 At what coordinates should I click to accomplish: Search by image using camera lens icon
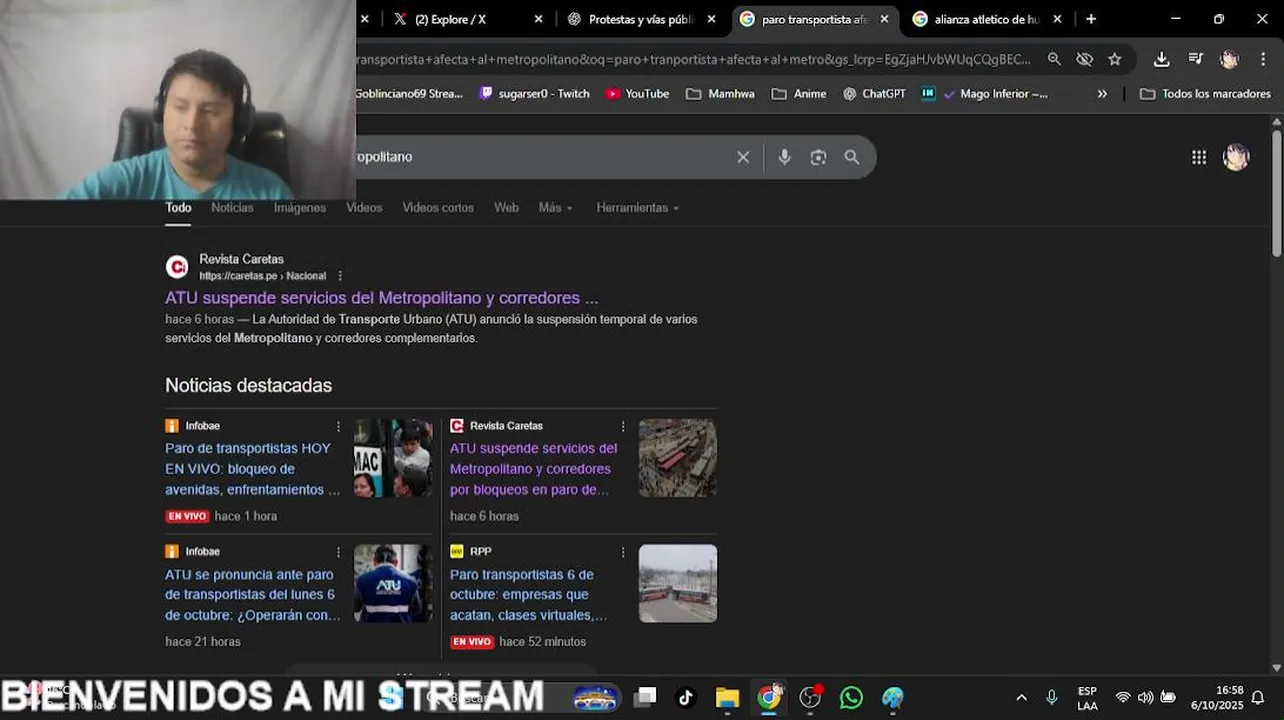pos(818,157)
